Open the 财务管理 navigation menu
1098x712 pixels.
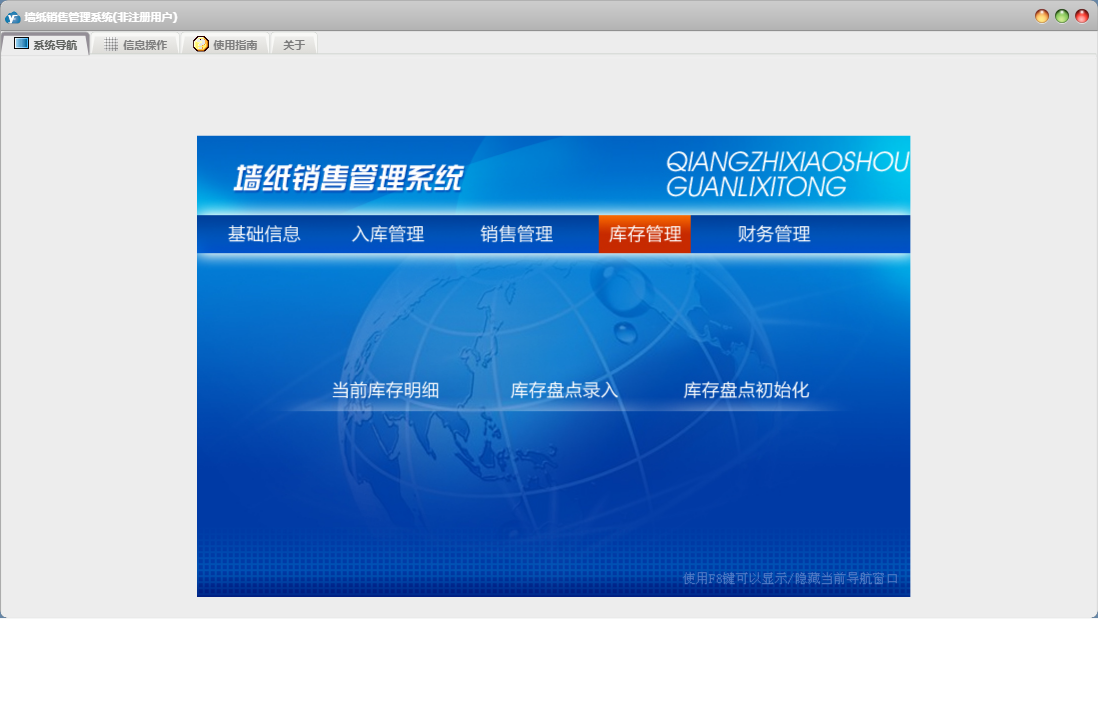[x=774, y=234]
